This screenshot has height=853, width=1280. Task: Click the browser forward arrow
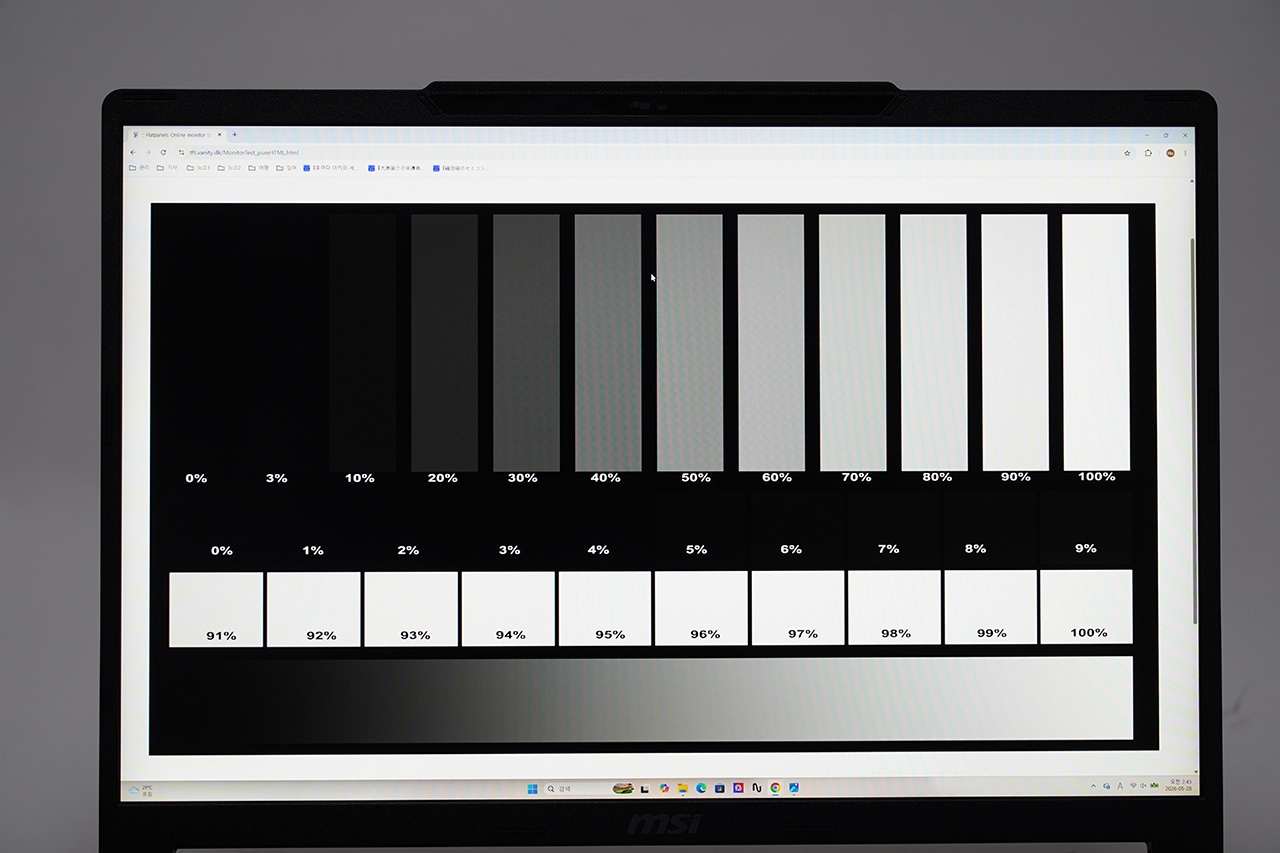[148, 153]
